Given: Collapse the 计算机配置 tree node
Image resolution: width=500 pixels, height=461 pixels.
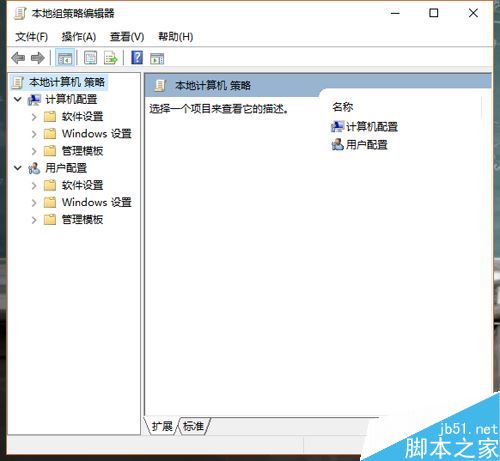Looking at the screenshot, I should pyautogui.click(x=18, y=99).
